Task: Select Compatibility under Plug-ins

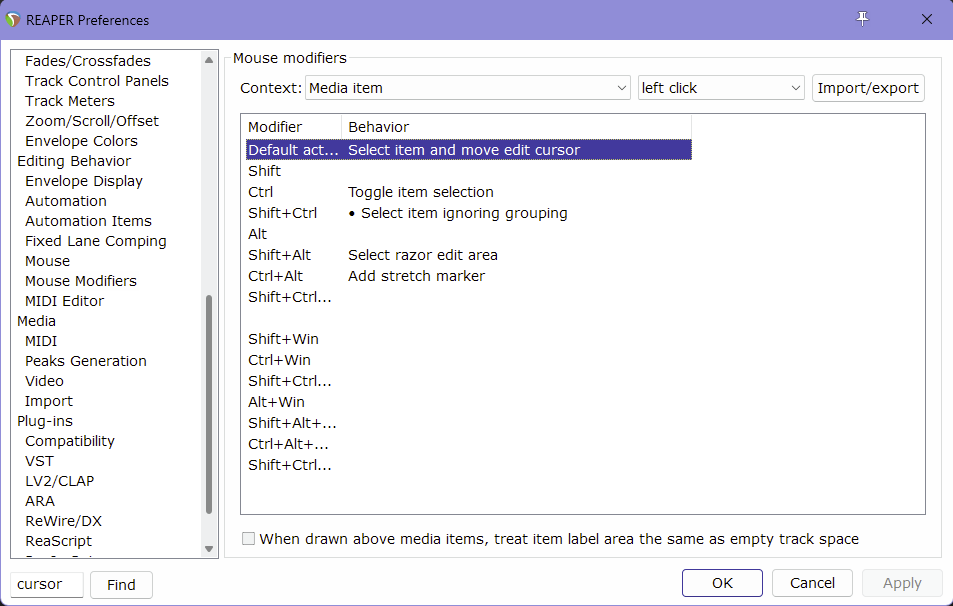Action: pos(70,441)
